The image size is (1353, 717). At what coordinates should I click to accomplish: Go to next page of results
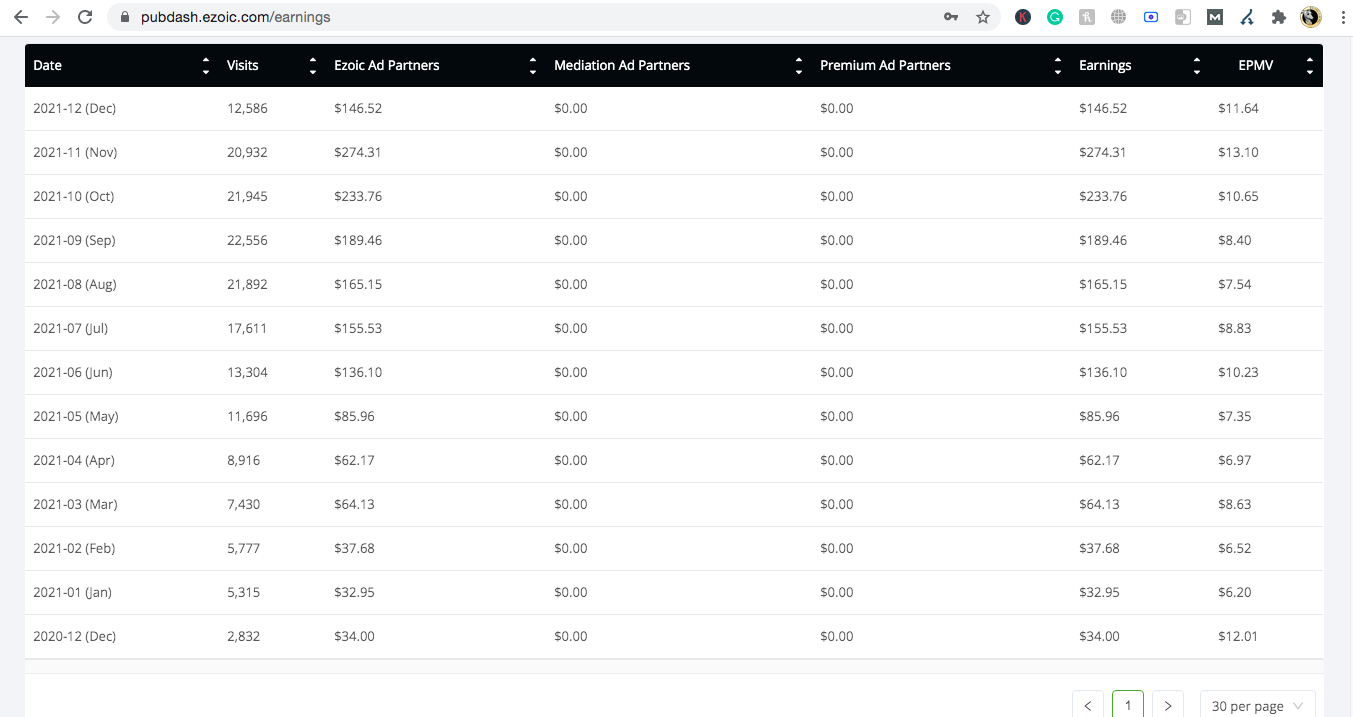[x=1168, y=705]
